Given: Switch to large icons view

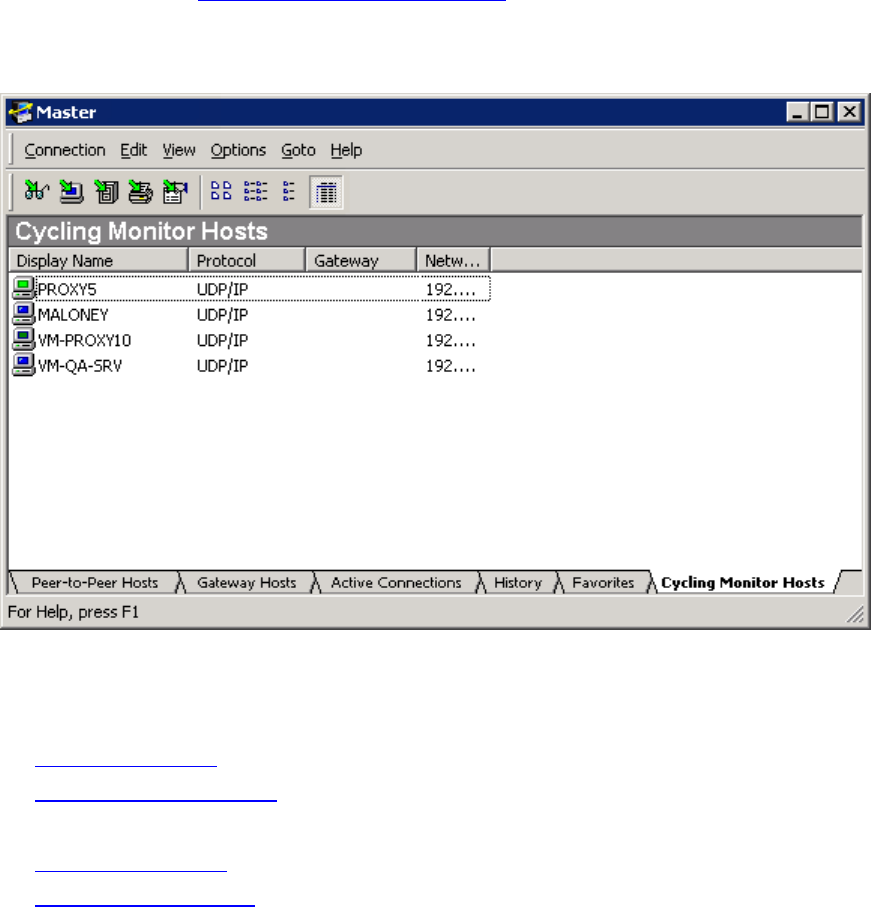Looking at the screenshot, I should point(221,191).
